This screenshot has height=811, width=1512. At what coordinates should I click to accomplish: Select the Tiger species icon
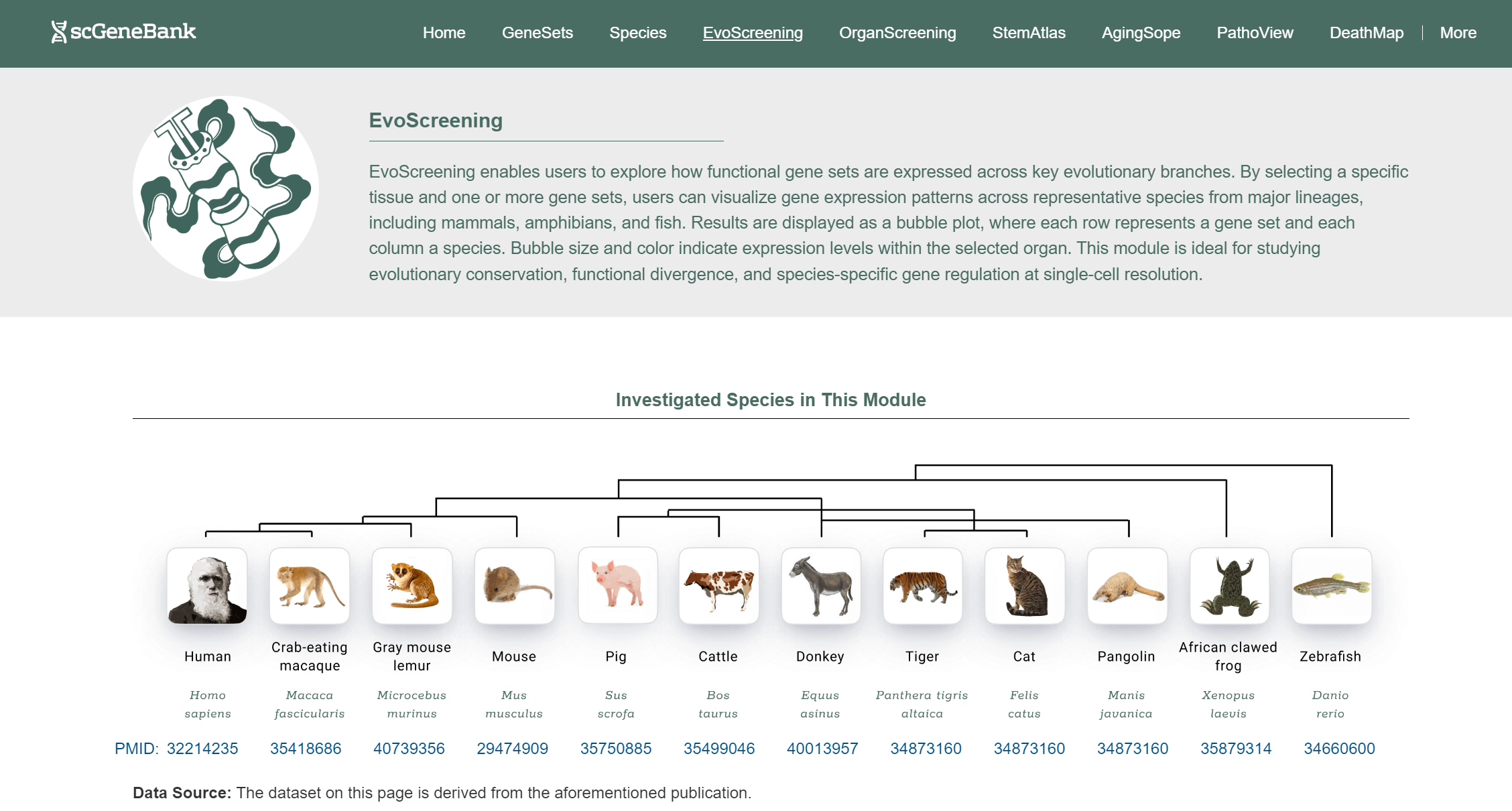[x=923, y=586]
